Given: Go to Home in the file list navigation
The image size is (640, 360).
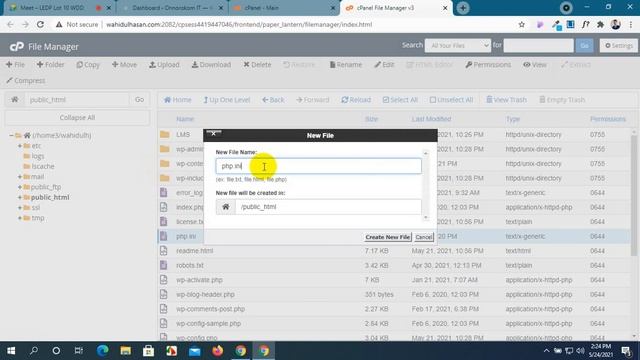Looking at the screenshot, I should point(178,100).
